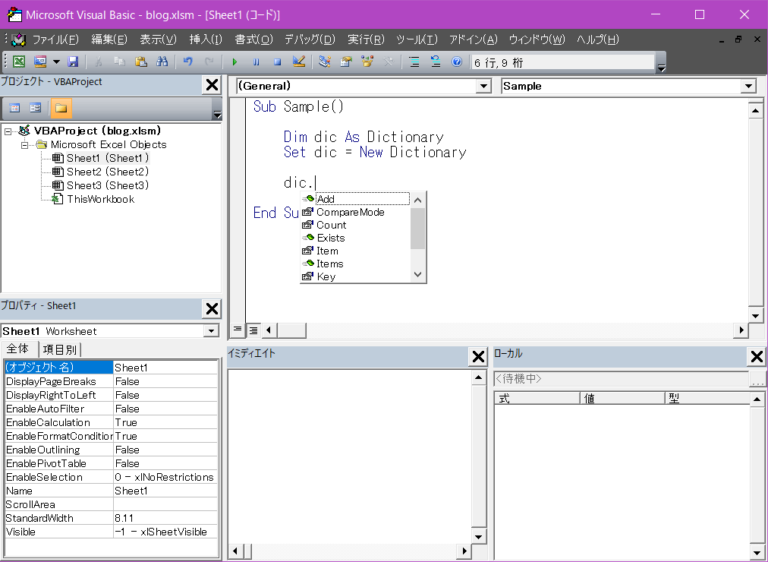The height and width of the screenshot is (562, 768).
Task: Select View Object icon in project panel
Action: tap(35, 108)
